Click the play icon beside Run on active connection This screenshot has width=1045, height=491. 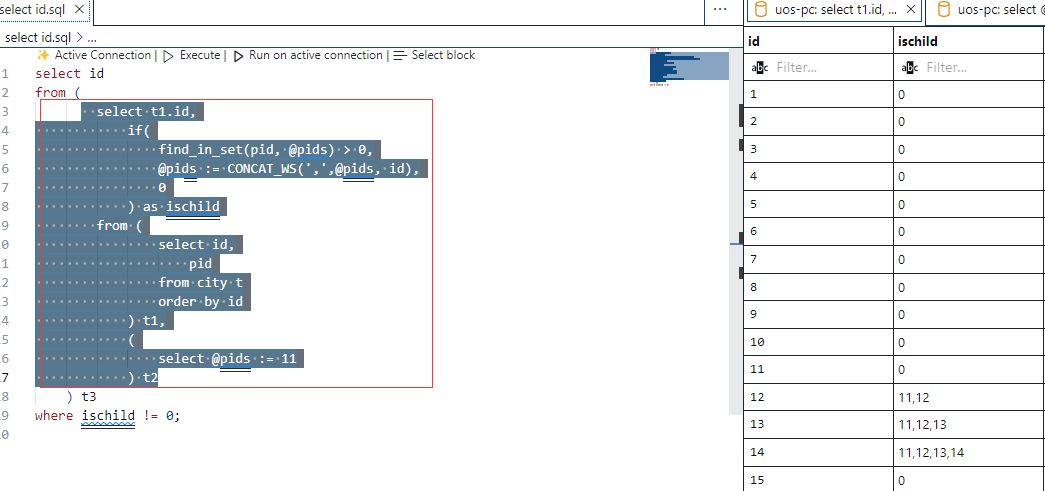coord(239,56)
